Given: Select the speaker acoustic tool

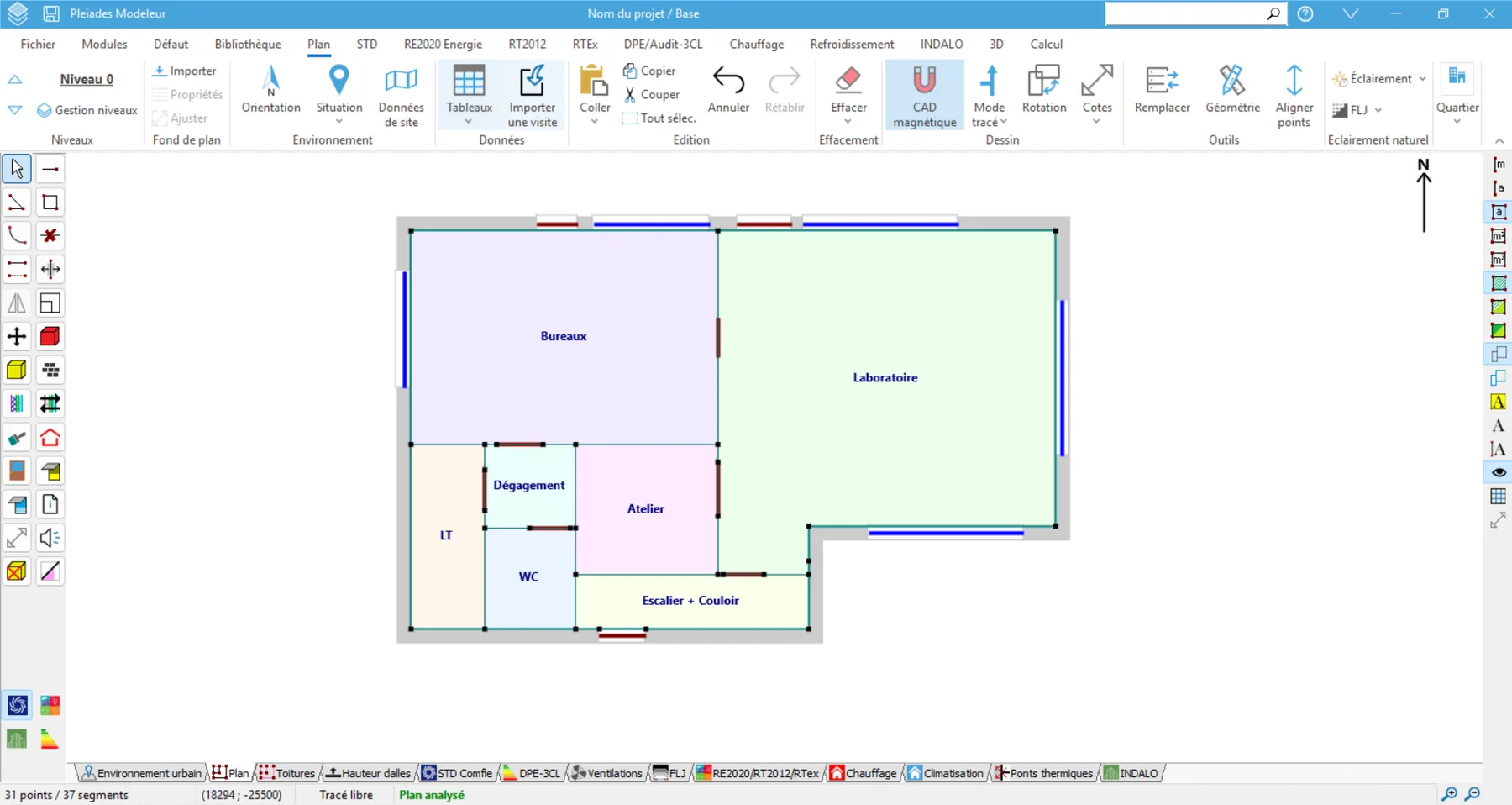Looking at the screenshot, I should click(x=50, y=538).
